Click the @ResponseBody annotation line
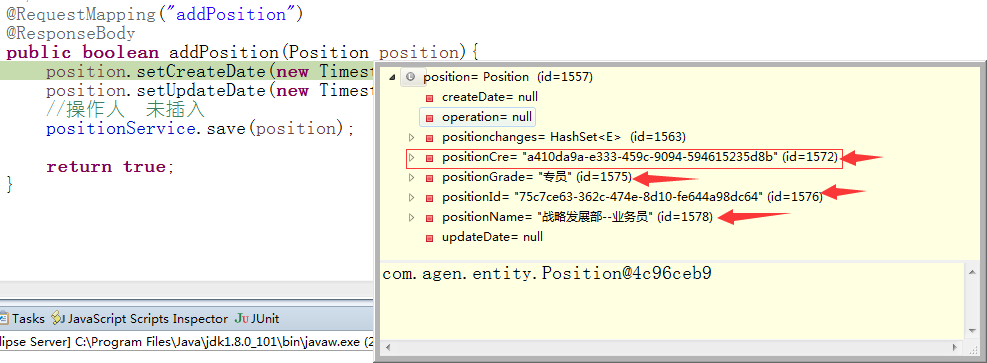The height and width of the screenshot is (363, 987). [71, 33]
